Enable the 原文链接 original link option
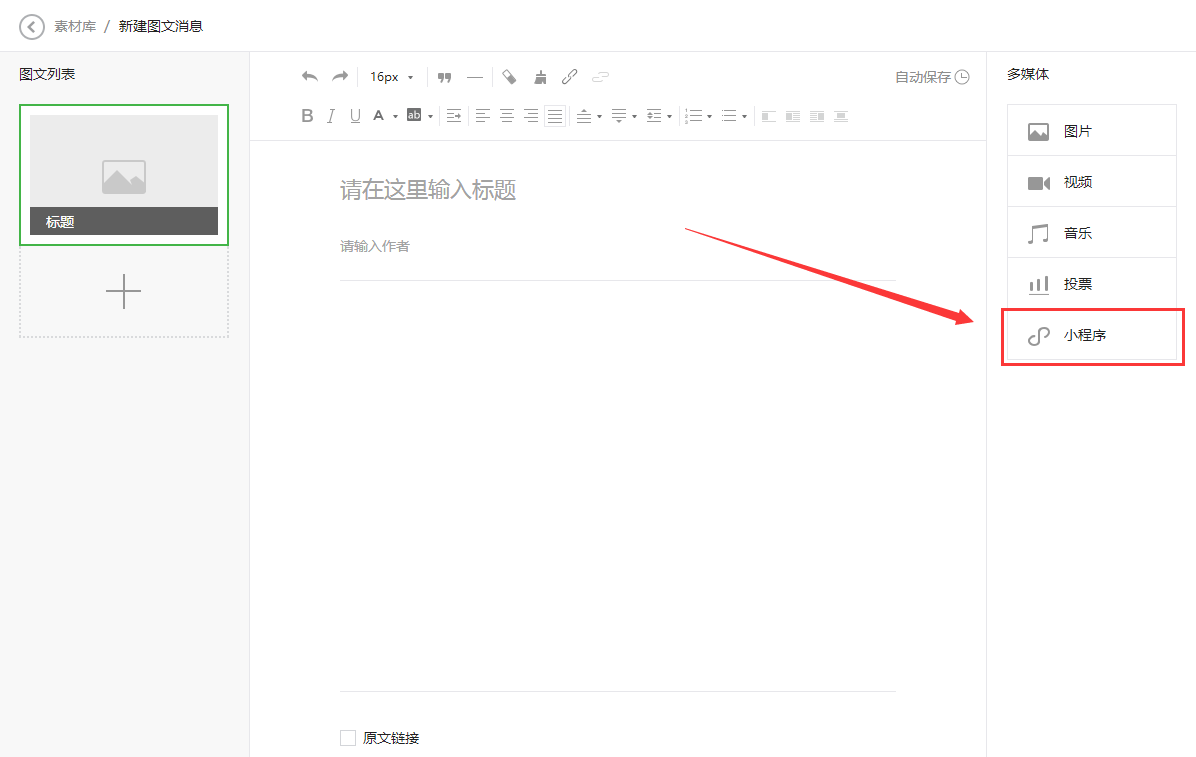Screen dimensions: 1196x757 point(348,737)
